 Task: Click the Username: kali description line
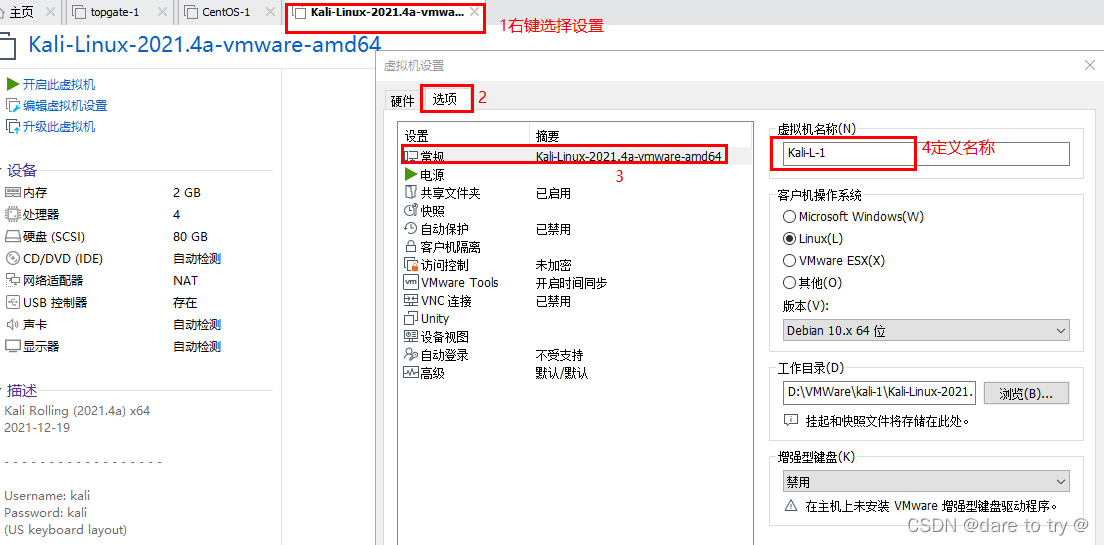click(x=47, y=496)
